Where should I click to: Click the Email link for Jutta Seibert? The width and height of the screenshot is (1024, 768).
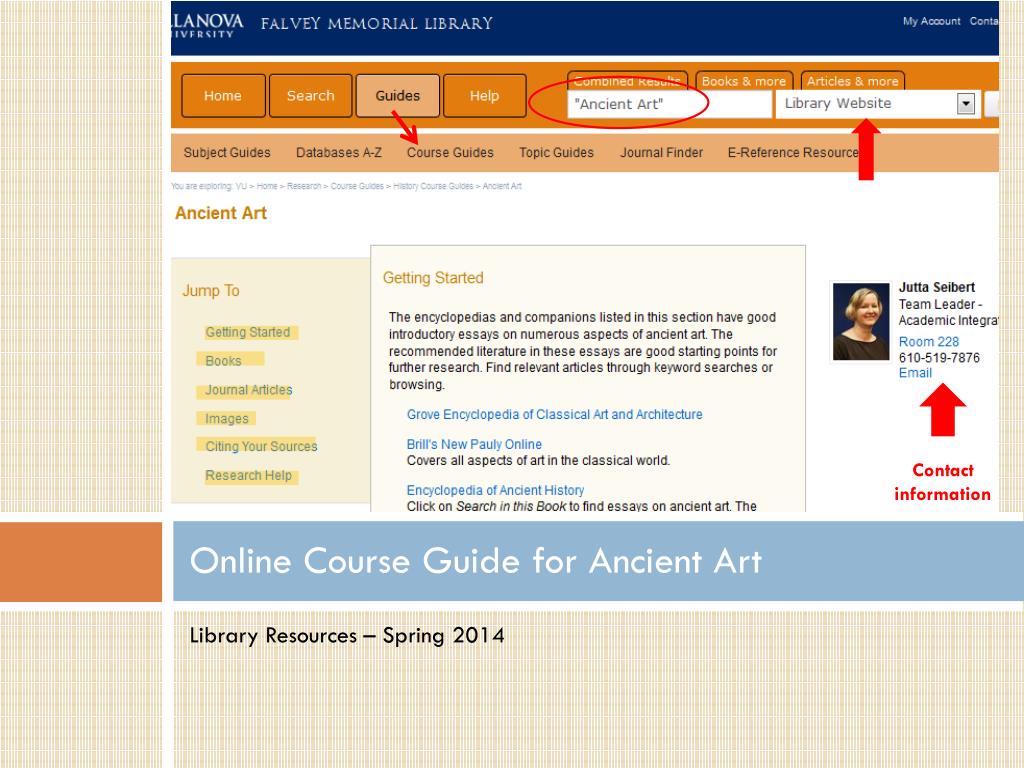tap(915, 373)
